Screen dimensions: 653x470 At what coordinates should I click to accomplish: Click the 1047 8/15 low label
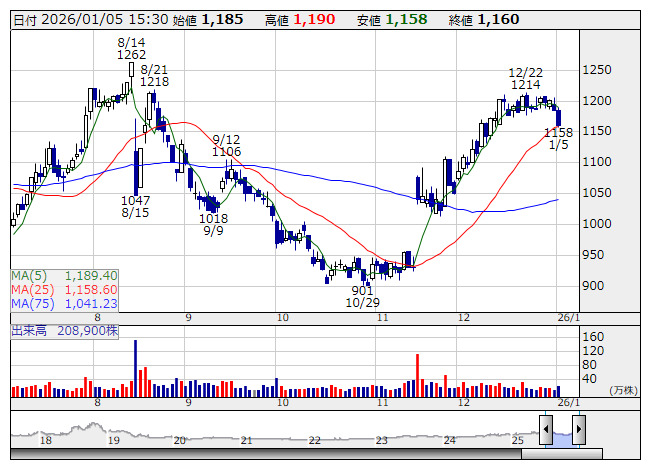pos(135,206)
